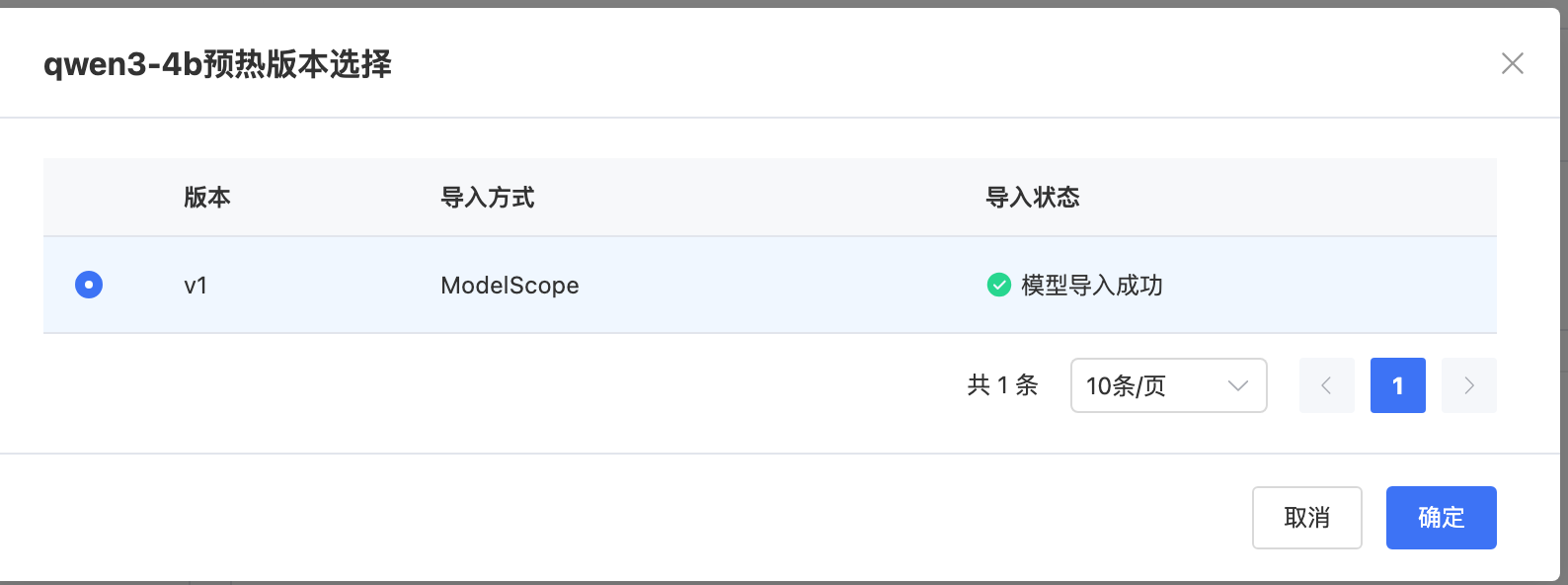This screenshot has height=585, width=1568.
Task: Go to the next page arrow
Action: (x=1468, y=385)
